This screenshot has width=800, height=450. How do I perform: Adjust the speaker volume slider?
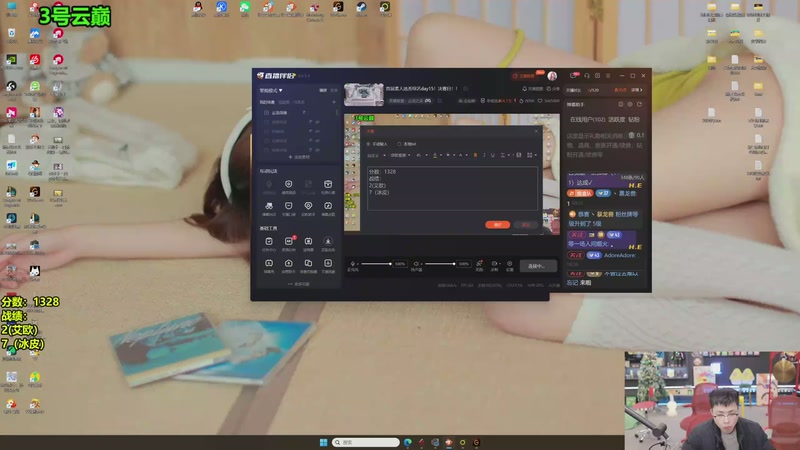(x=440, y=264)
